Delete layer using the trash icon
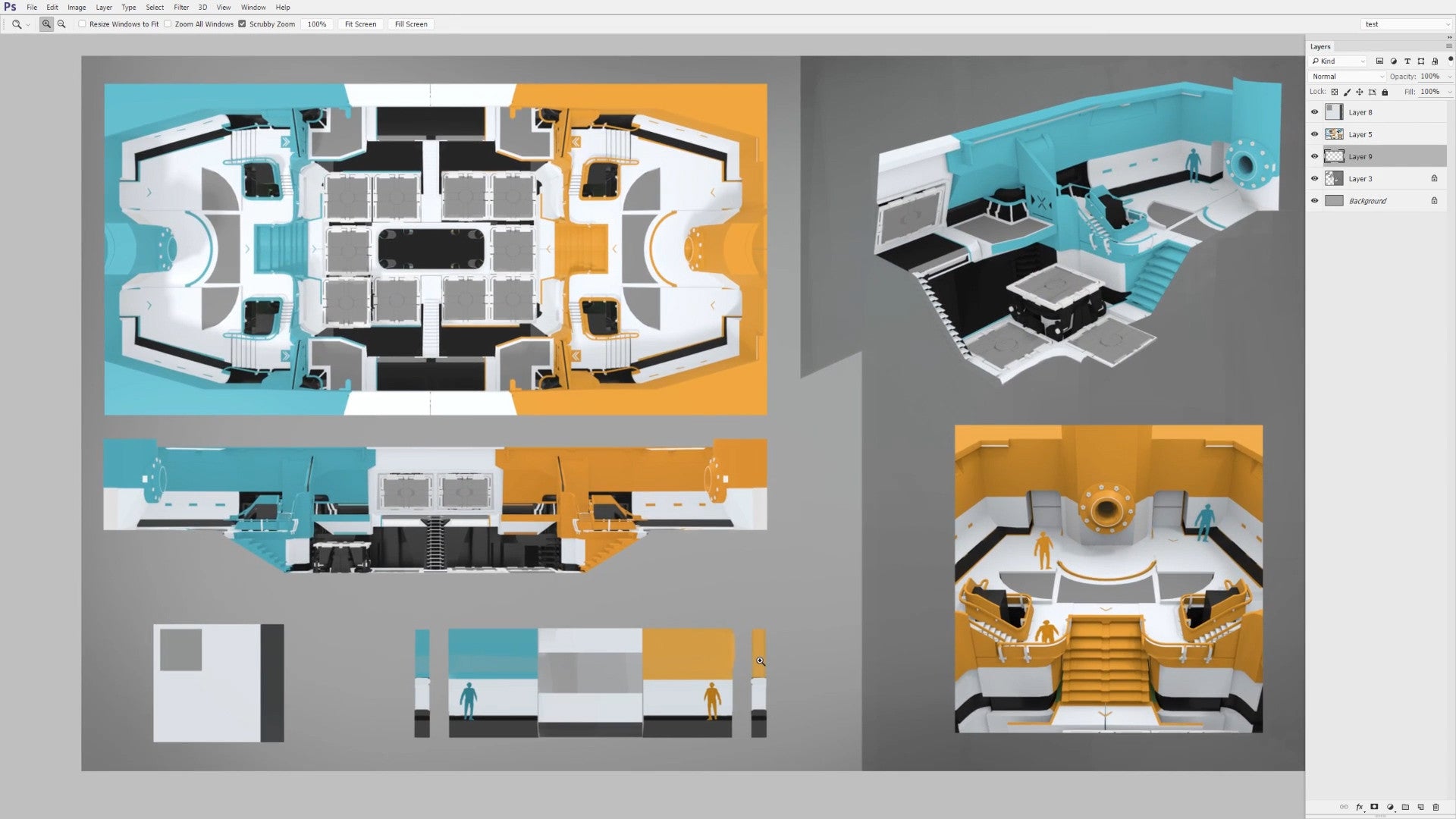The image size is (1456, 819). 1436,807
